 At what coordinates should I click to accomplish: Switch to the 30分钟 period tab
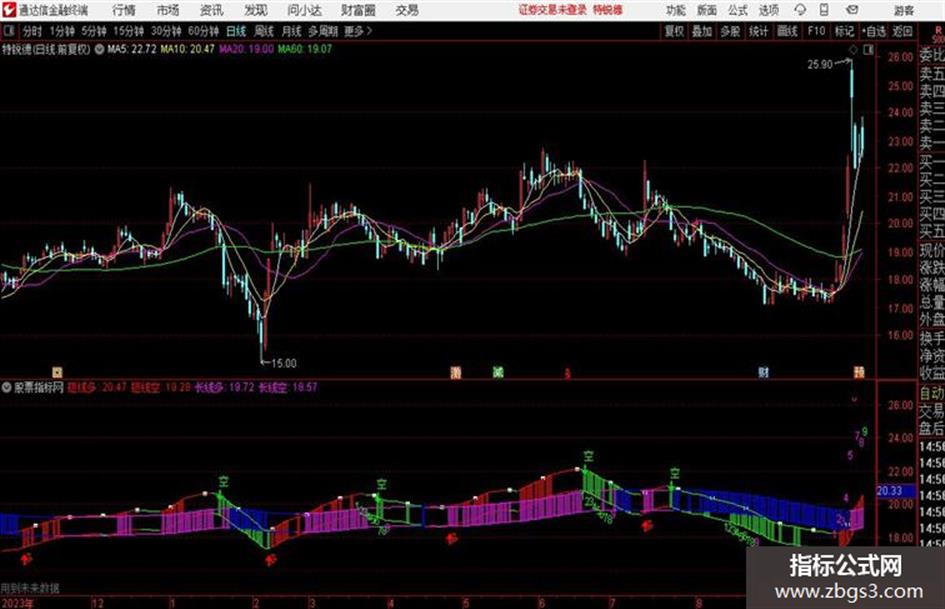(x=166, y=31)
